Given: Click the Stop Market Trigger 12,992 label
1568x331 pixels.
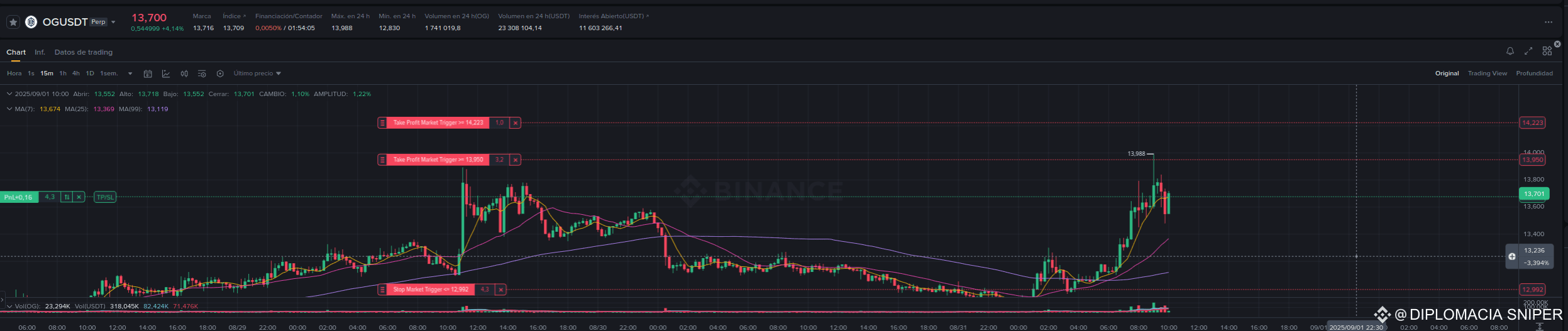Looking at the screenshot, I should click(x=431, y=290).
